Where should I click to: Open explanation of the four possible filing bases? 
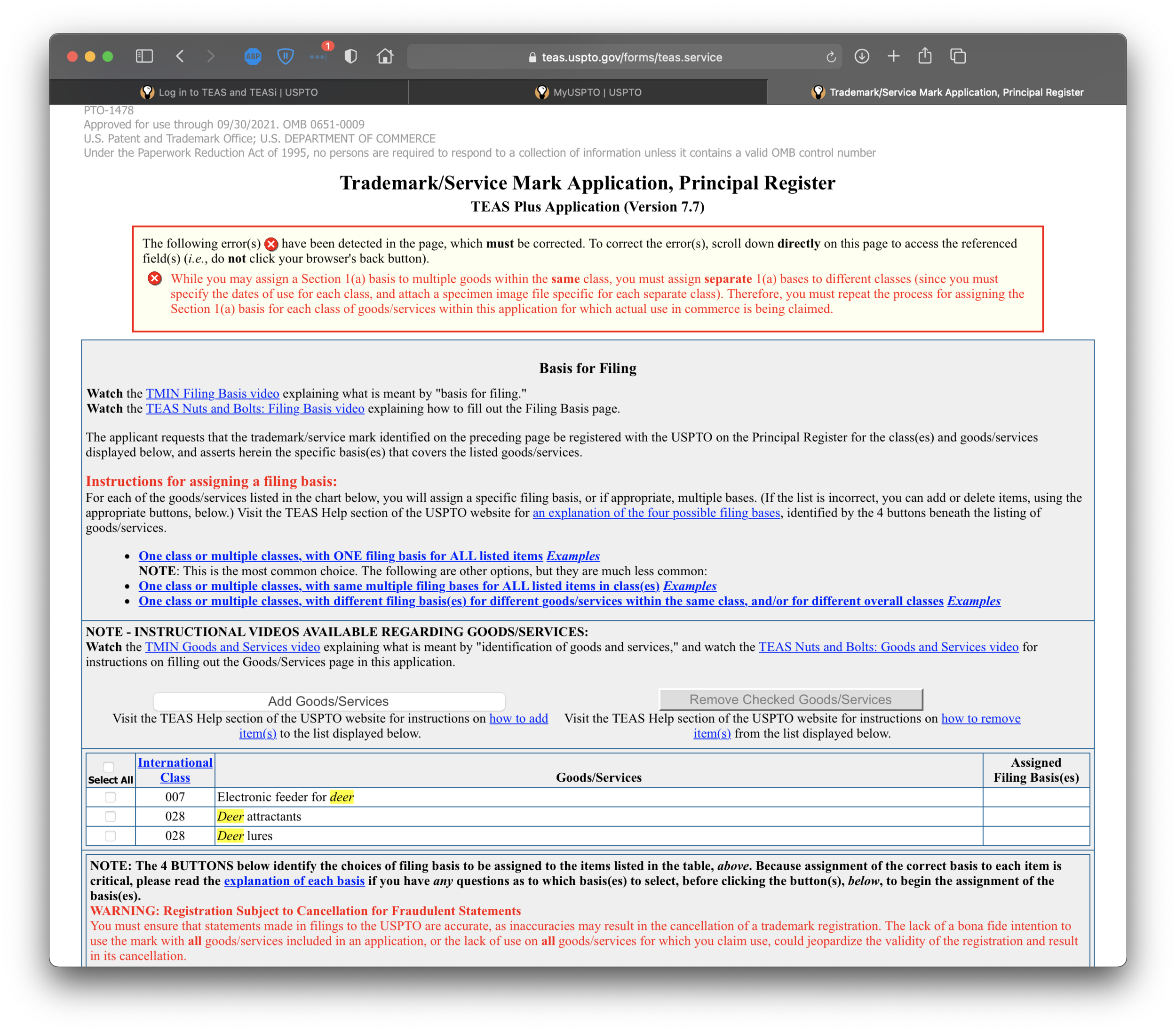(x=657, y=513)
